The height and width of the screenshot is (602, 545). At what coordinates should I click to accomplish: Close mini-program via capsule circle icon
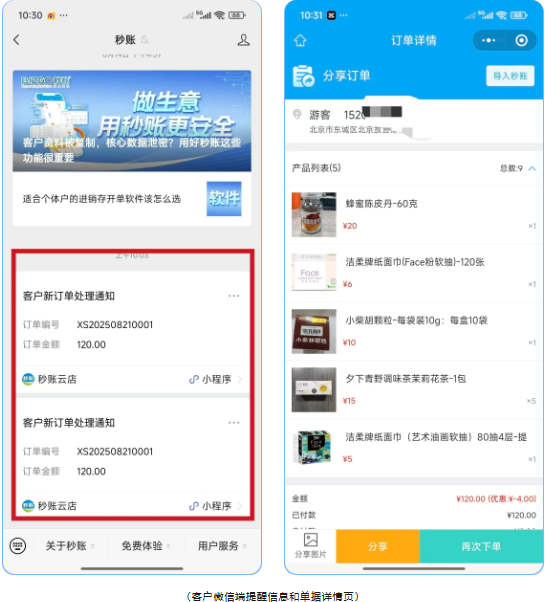pyautogui.click(x=521, y=40)
